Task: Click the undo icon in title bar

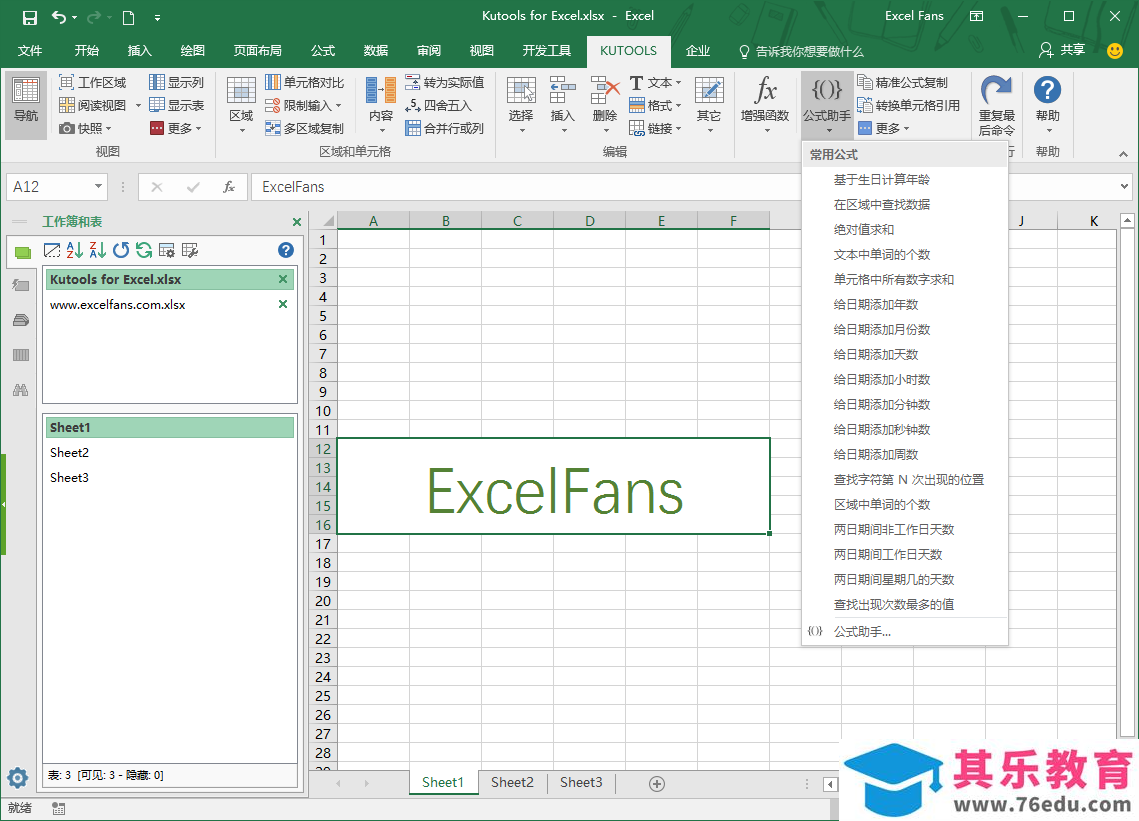Action: (59, 17)
